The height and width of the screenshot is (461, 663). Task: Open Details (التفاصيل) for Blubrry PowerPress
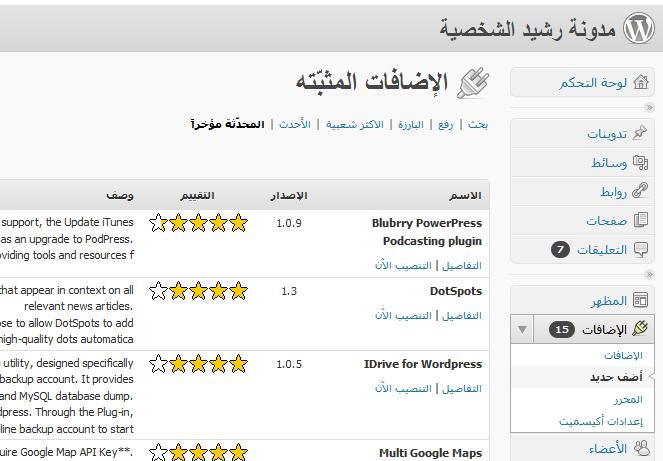(461, 265)
